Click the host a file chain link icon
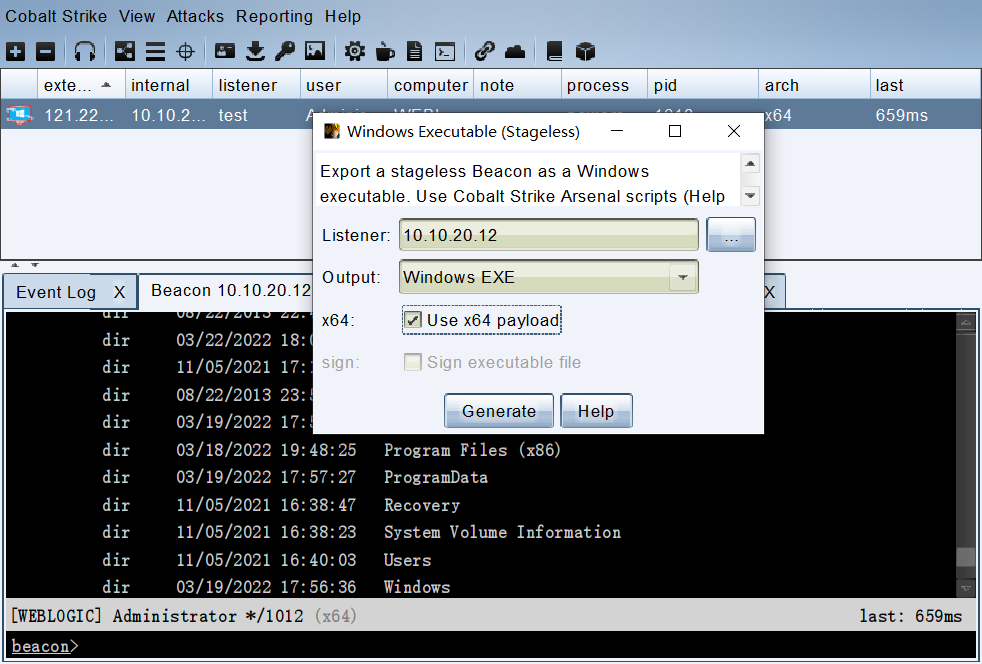 [x=485, y=51]
